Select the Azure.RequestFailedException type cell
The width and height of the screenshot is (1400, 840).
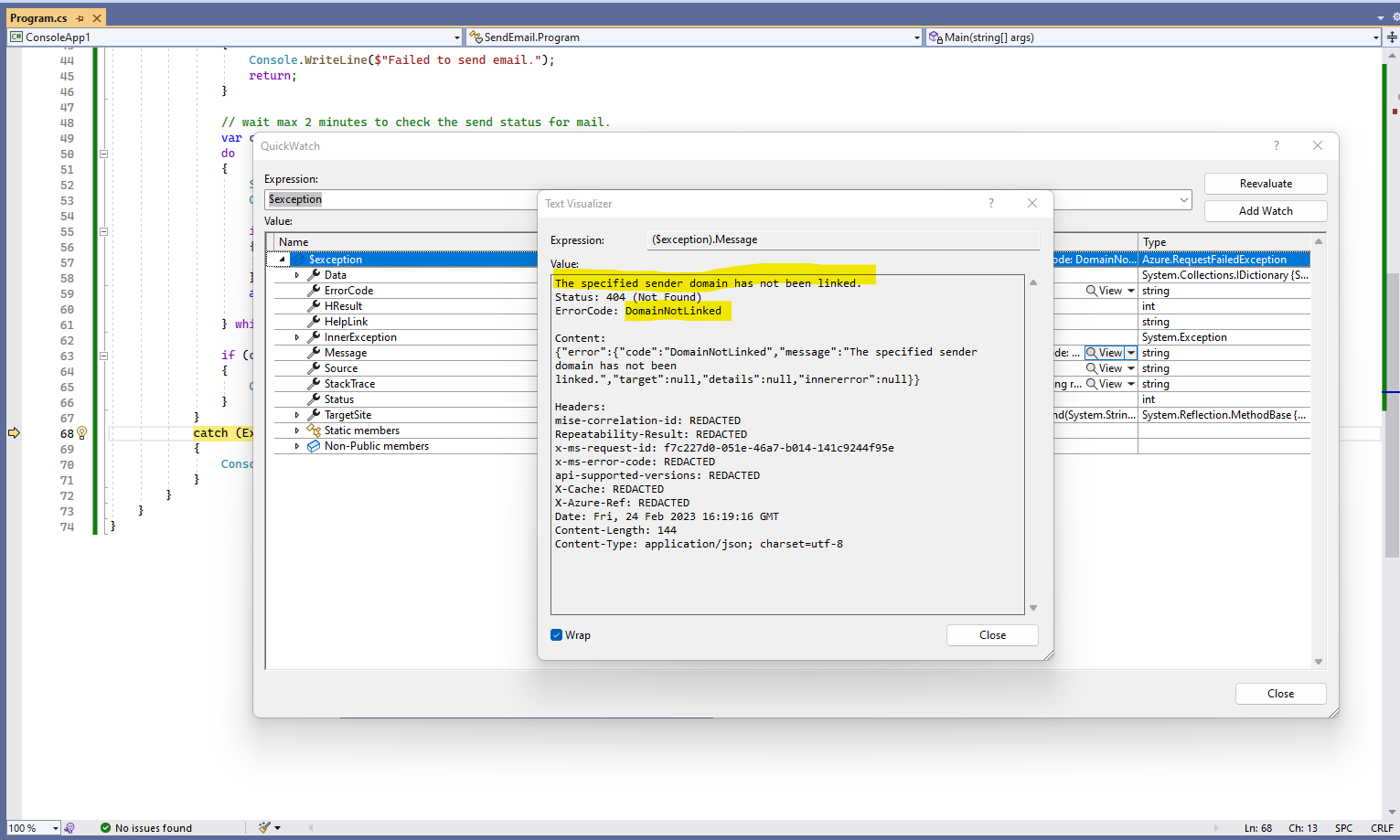[1224, 260]
